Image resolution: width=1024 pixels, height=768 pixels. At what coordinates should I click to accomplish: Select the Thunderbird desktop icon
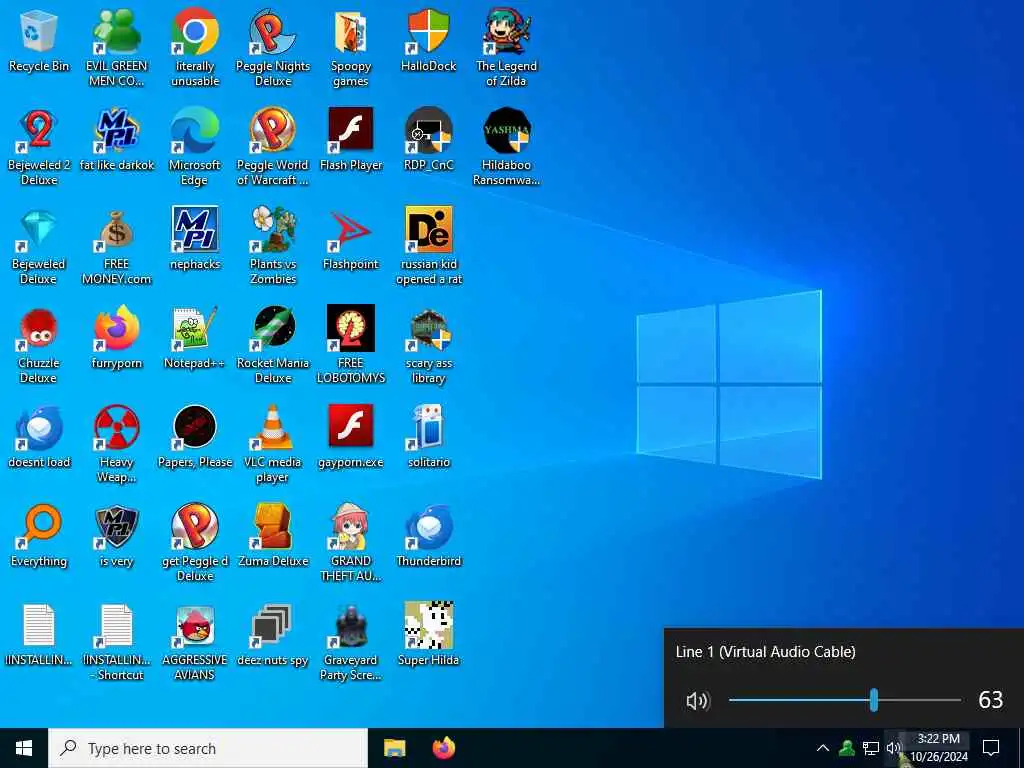428,526
